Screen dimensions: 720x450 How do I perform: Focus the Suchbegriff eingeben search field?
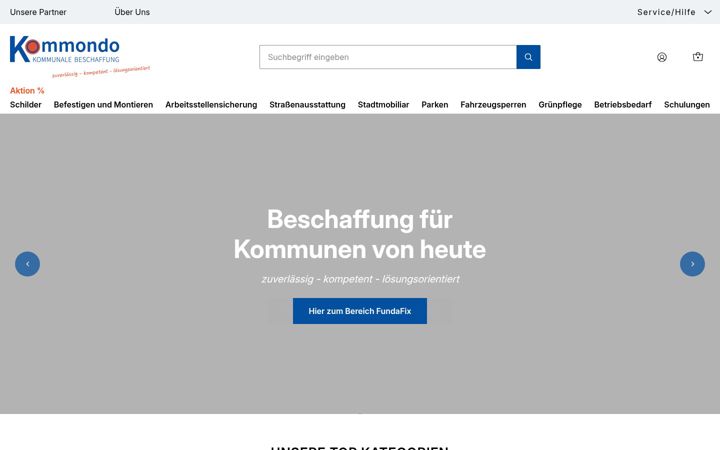388,57
